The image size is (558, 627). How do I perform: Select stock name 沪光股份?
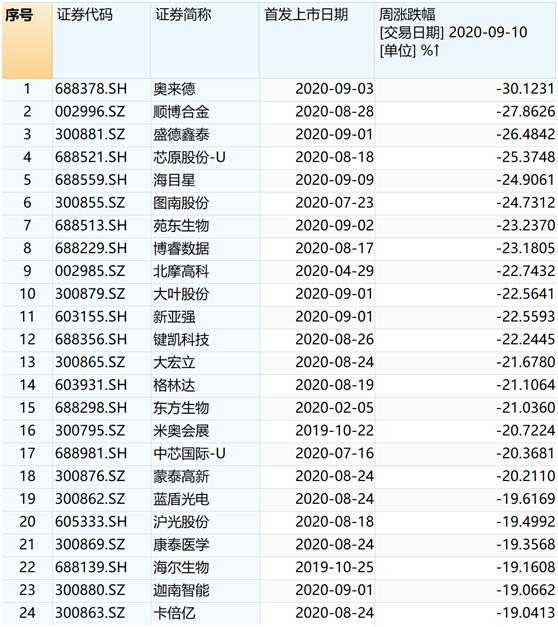[x=181, y=522]
